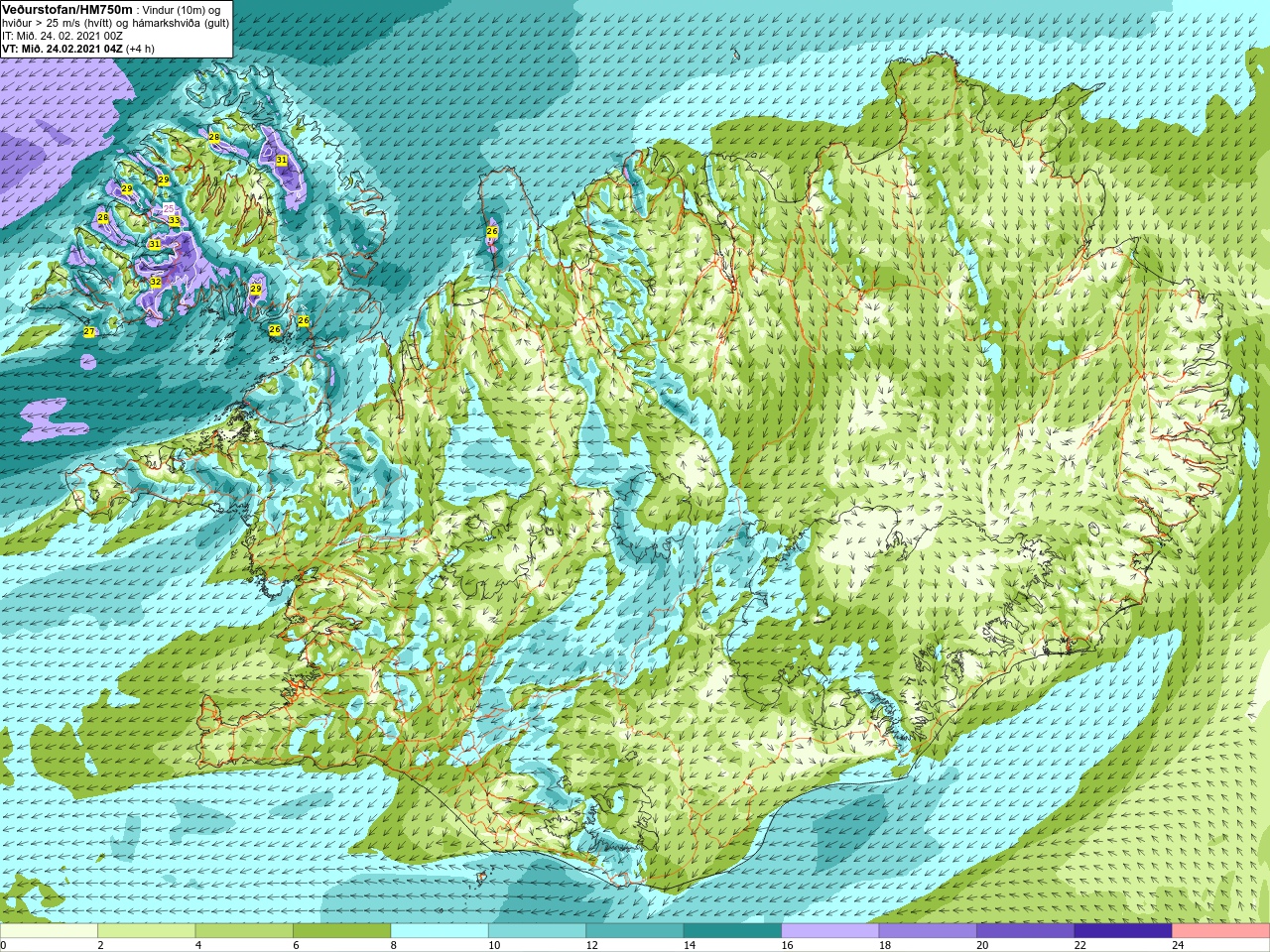
Task: Click the legend scale number 20
Action: [x=983, y=945]
